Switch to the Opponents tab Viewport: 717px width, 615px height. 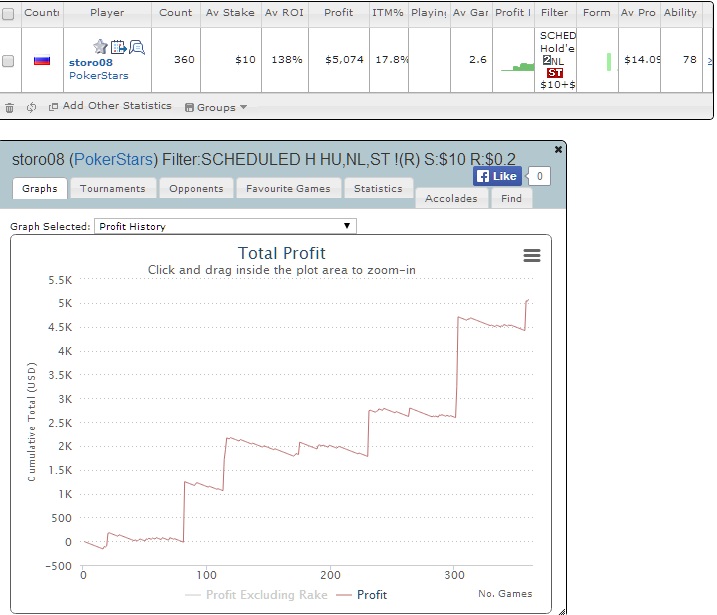pyautogui.click(x=196, y=188)
